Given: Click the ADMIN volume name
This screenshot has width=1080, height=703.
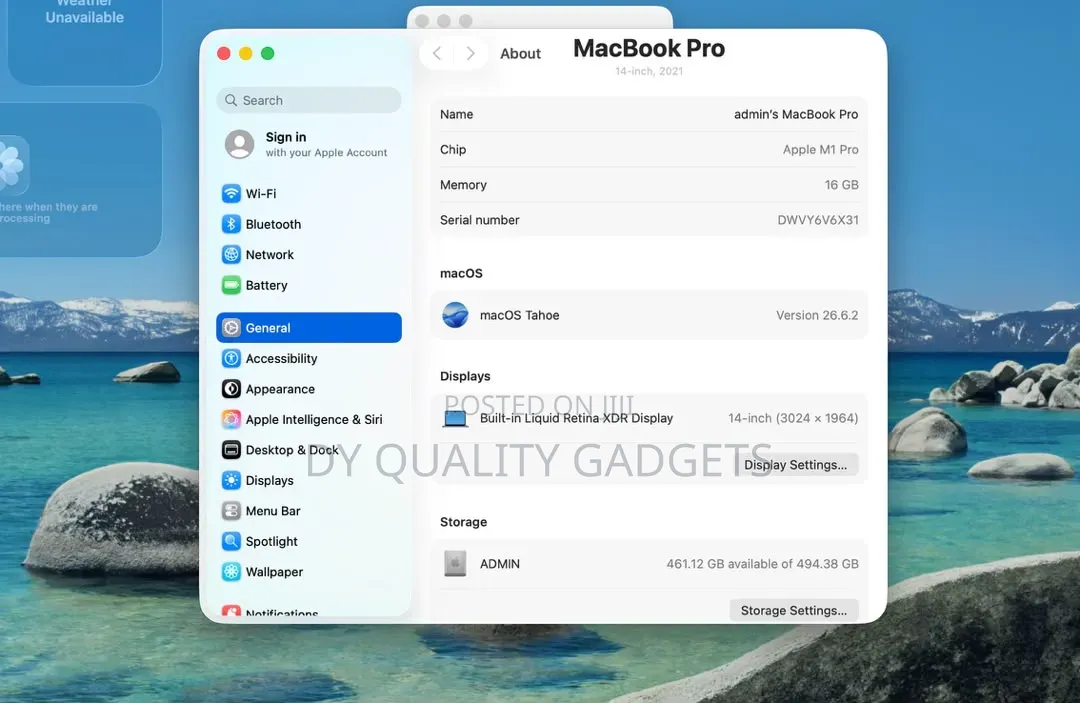Looking at the screenshot, I should coord(499,564).
